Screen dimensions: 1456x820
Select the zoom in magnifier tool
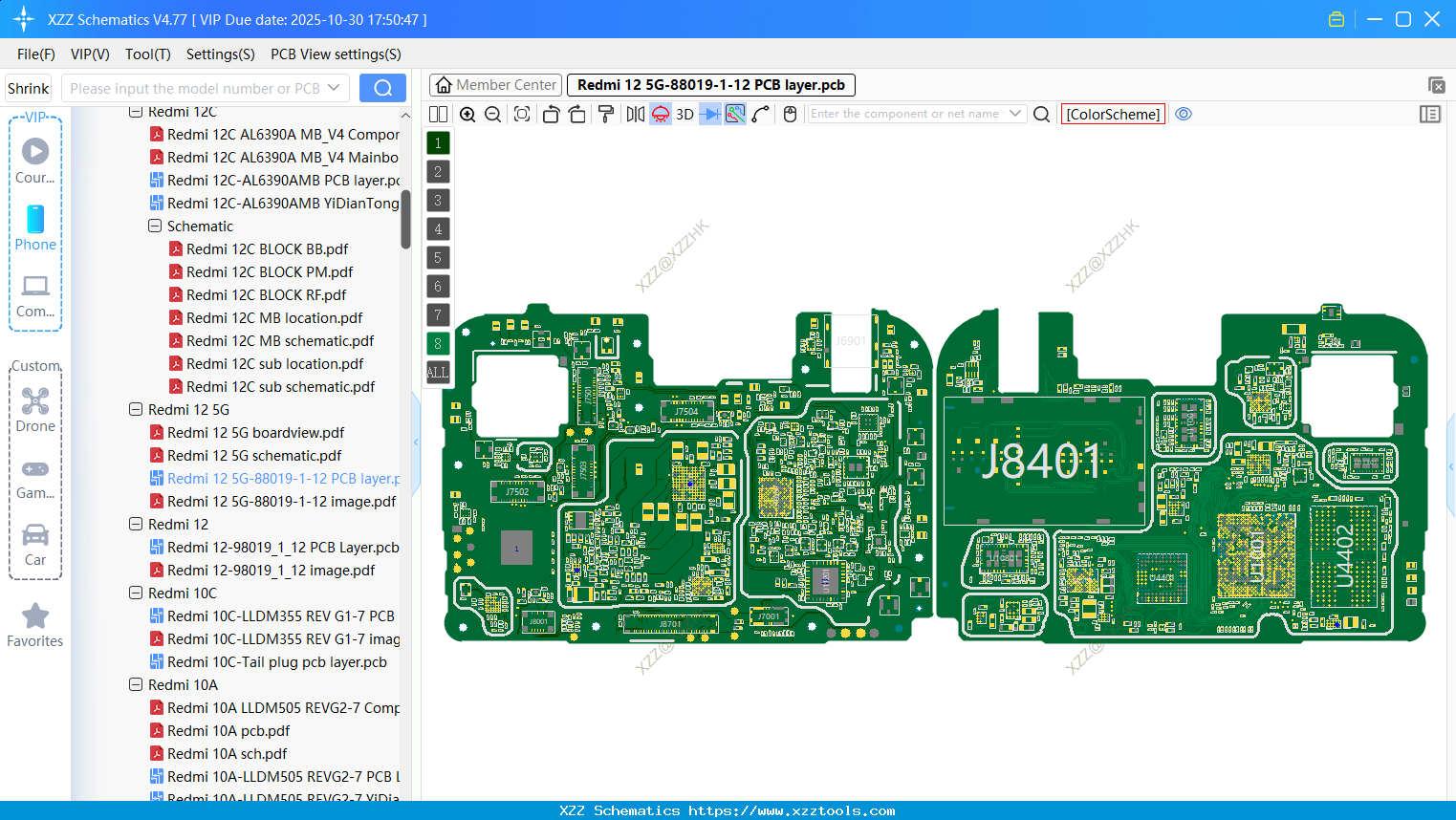pyautogui.click(x=467, y=114)
